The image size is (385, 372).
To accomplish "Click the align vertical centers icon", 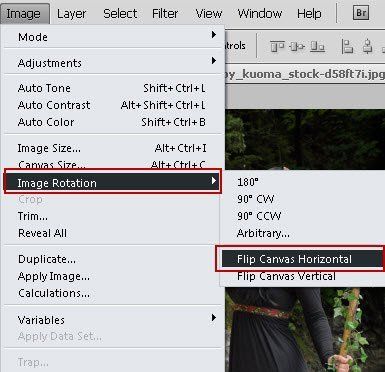I will point(297,46).
